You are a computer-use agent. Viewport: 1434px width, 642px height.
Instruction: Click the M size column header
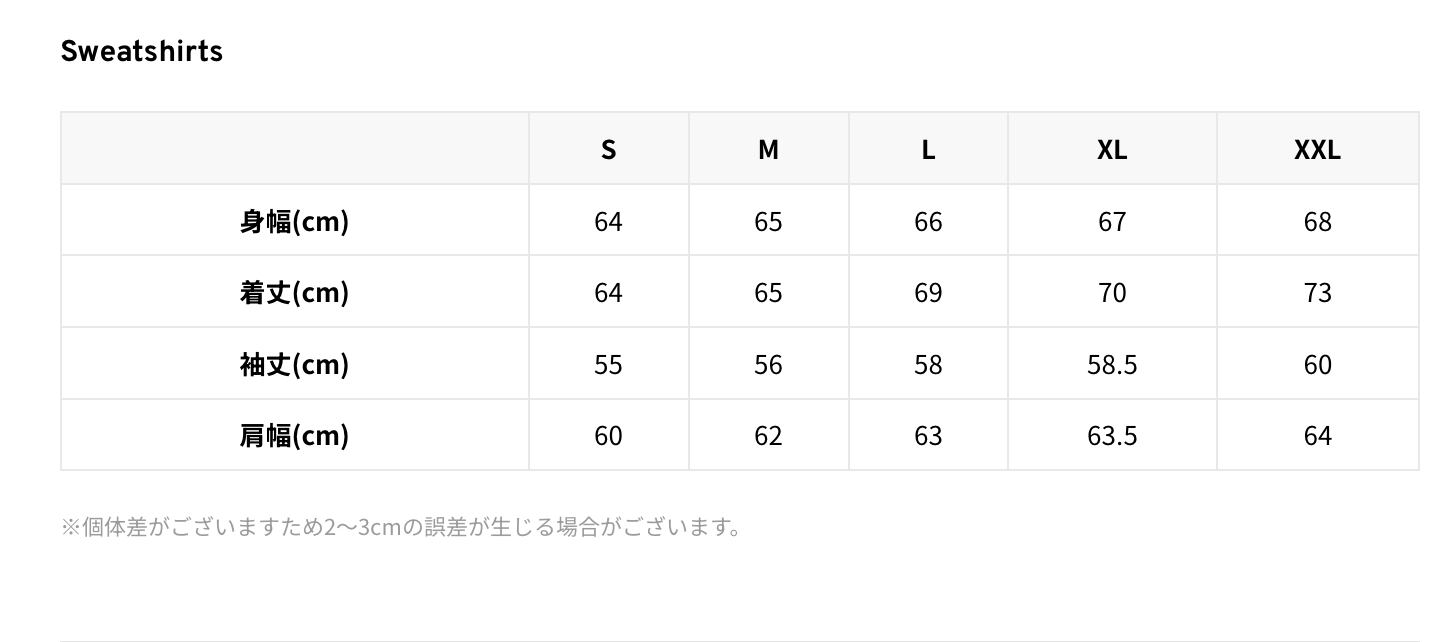[x=768, y=149]
